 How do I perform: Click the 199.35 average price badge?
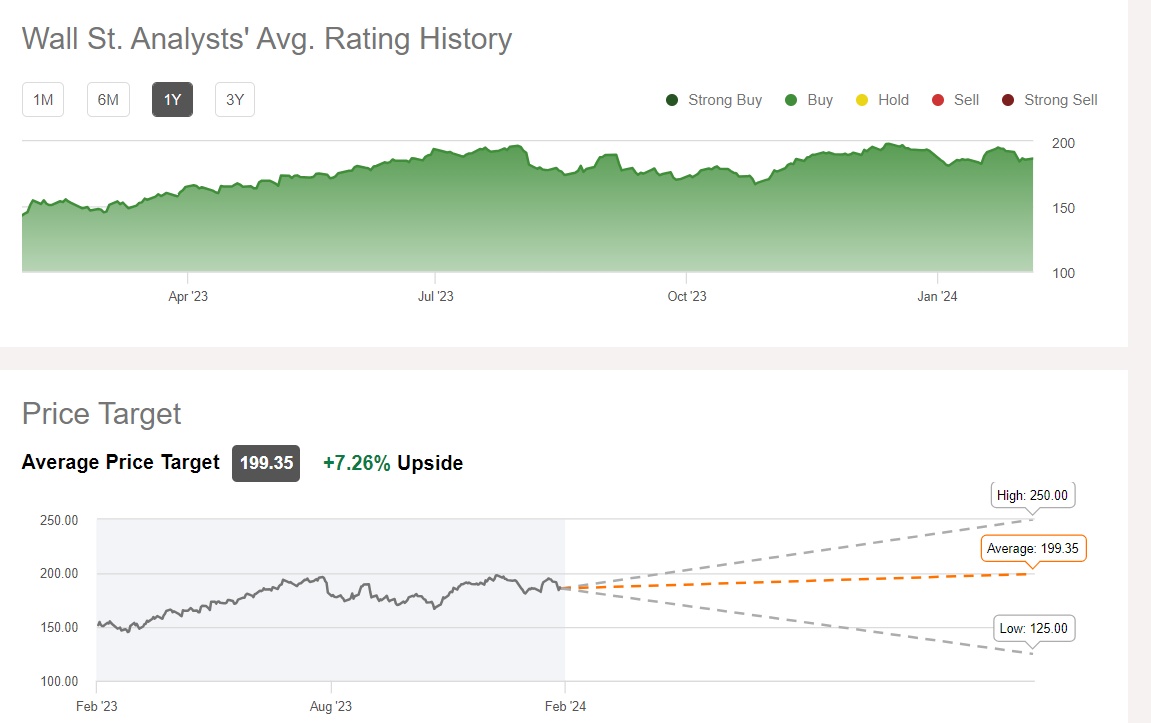[x=266, y=463]
